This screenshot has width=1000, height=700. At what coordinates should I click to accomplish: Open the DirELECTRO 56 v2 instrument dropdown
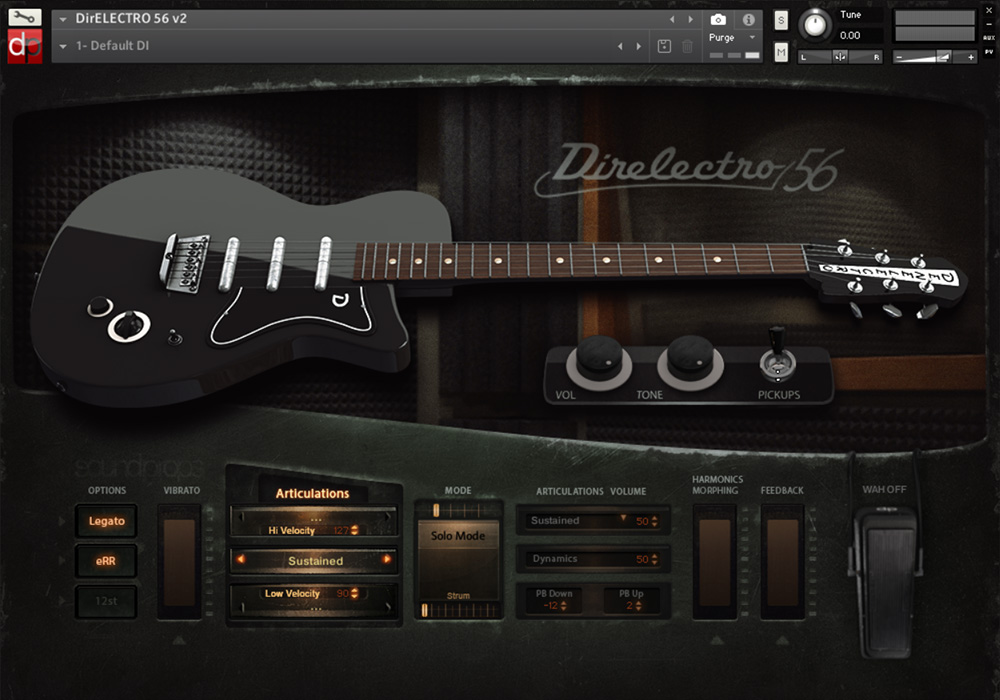(x=62, y=19)
